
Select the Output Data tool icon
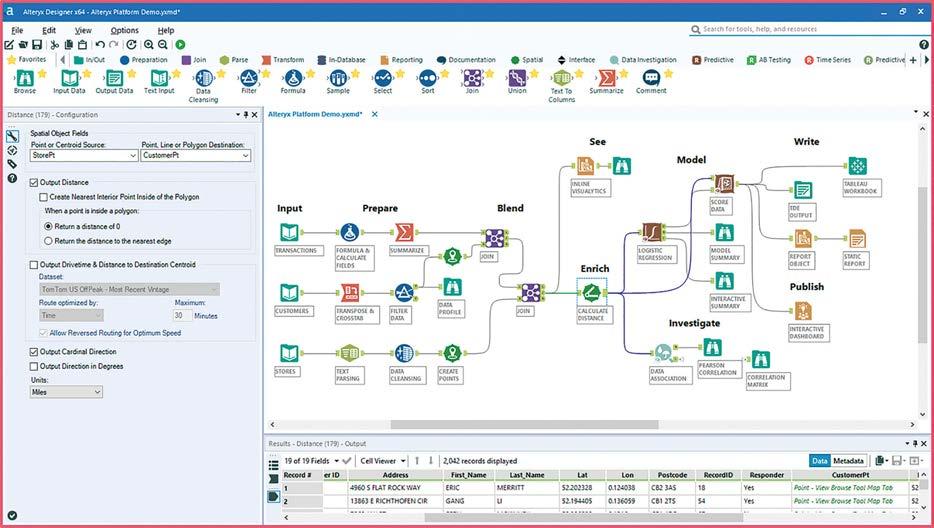(114, 77)
